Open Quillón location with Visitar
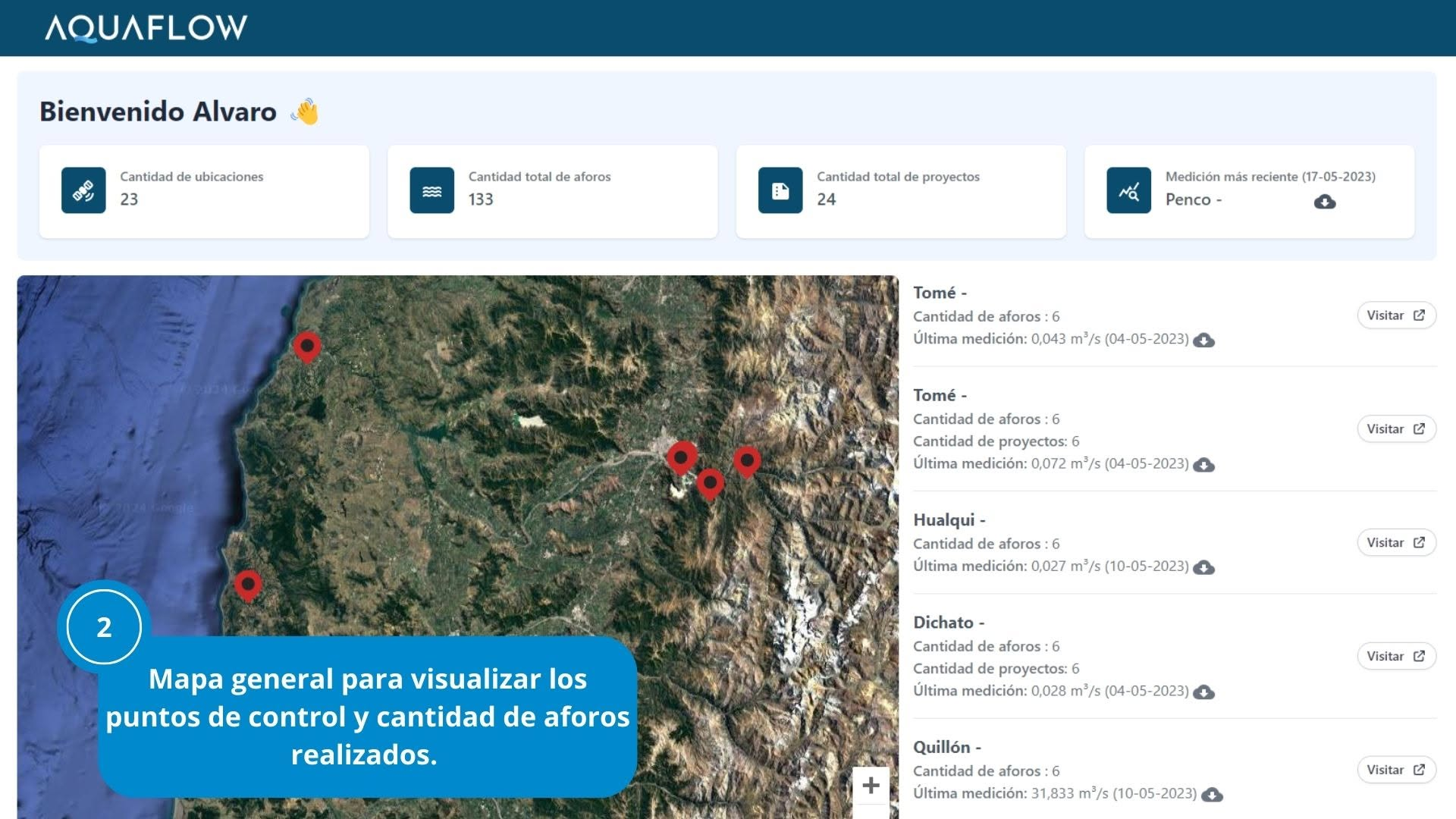This screenshot has width=1456, height=819. tap(1396, 770)
